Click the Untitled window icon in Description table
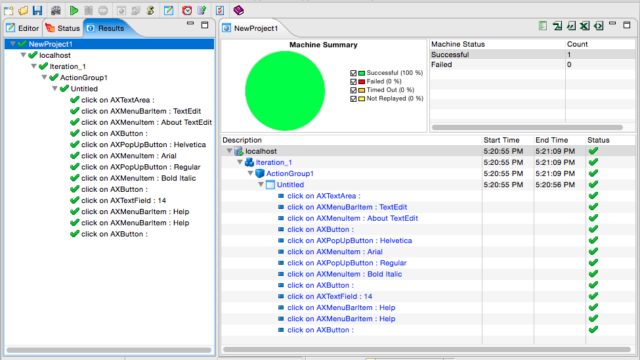 [x=270, y=185]
